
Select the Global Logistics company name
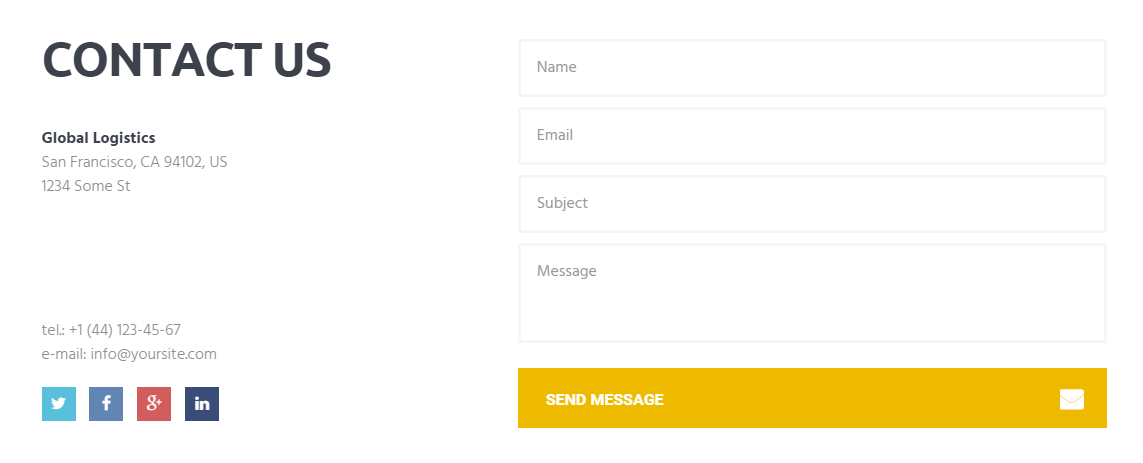(x=98, y=138)
